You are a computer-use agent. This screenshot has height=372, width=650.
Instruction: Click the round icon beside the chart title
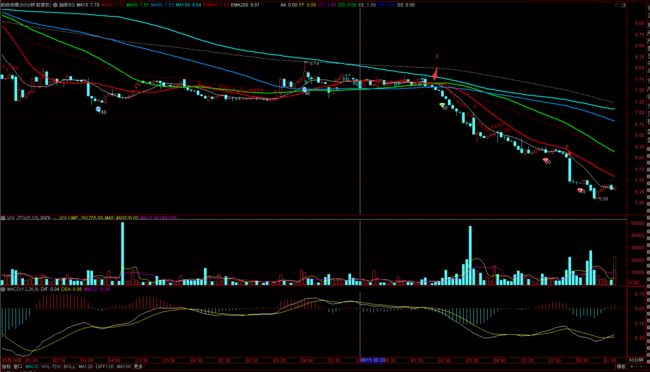tap(55, 5)
